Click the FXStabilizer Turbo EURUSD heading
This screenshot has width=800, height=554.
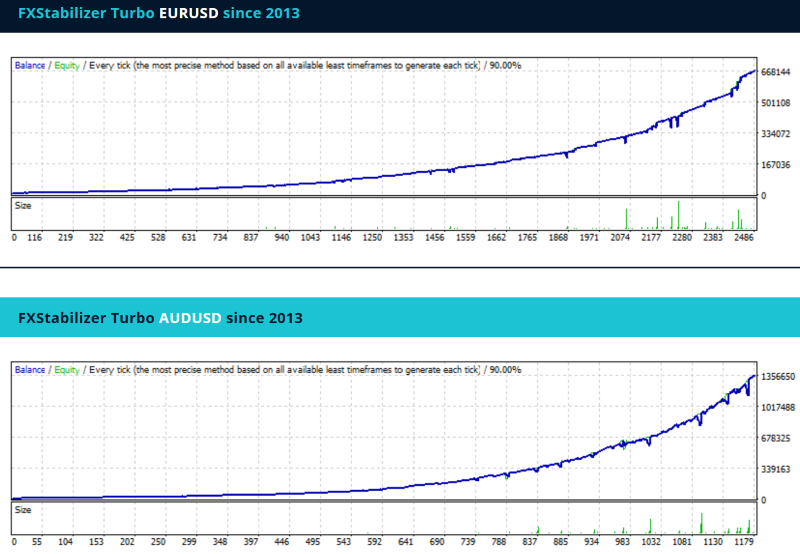click(158, 14)
